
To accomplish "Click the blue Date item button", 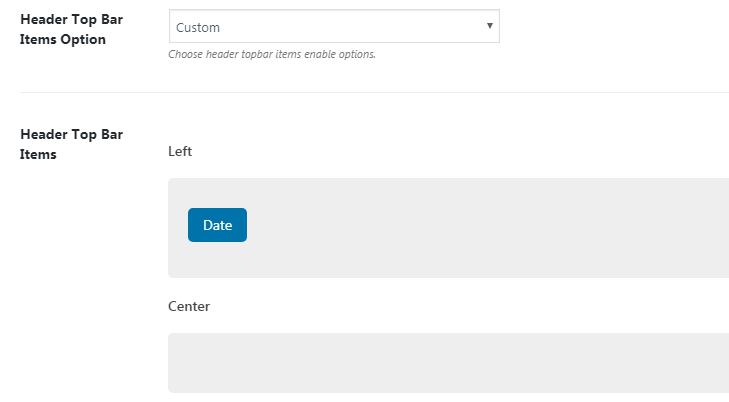I will pyautogui.click(x=217, y=225).
